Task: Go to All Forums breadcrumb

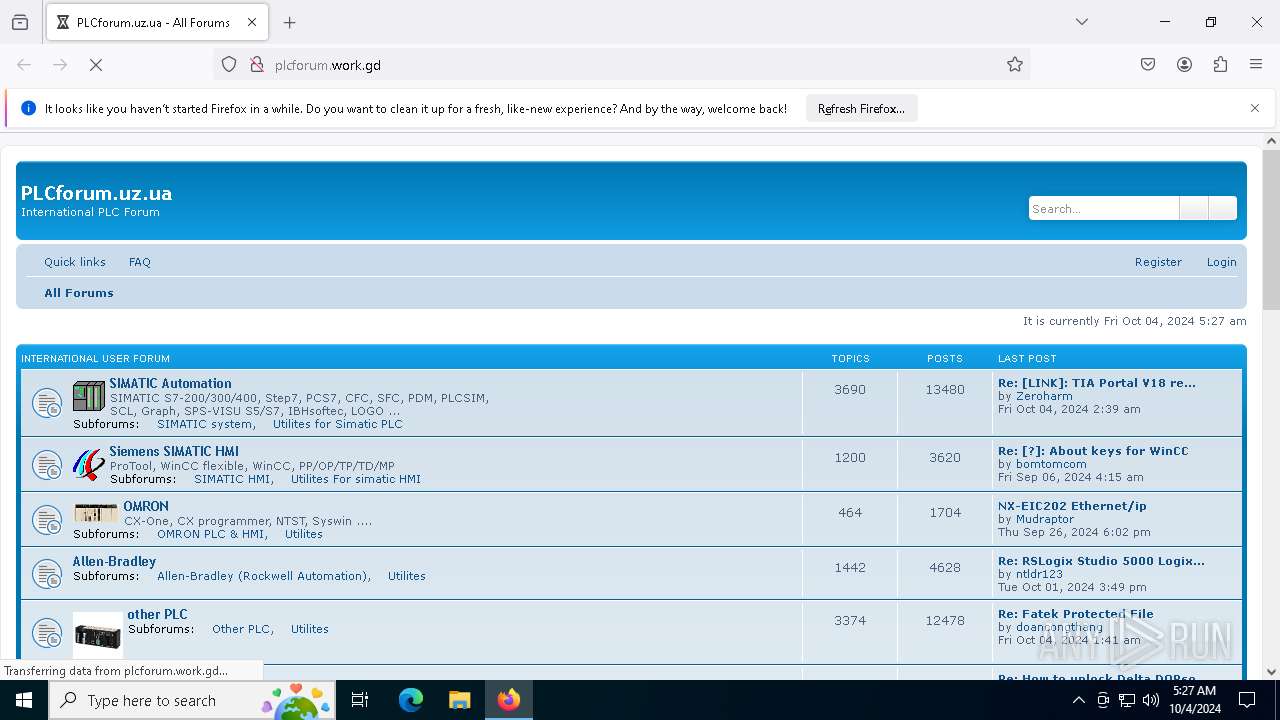Action: pos(79,293)
